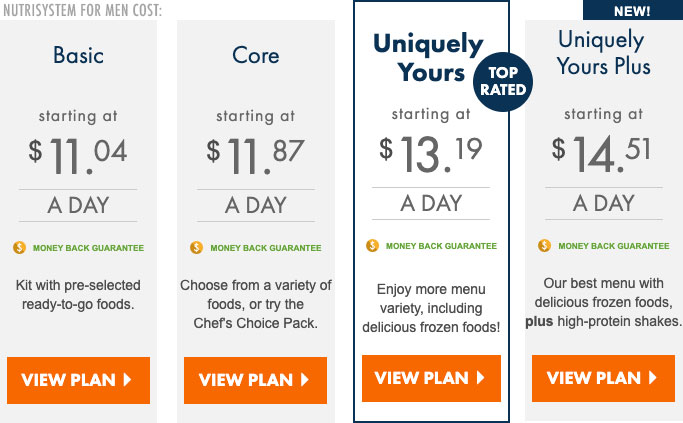683x423 pixels.
Task: Click the Uniquely Yours Plus heading
Action: (x=603, y=53)
